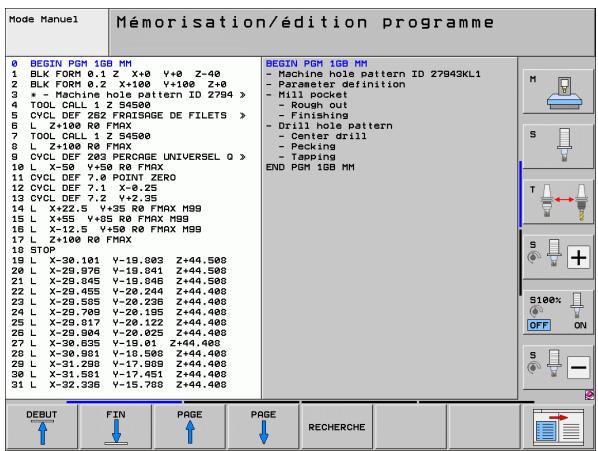Select line 18 STOP
The width and height of the screenshot is (598, 451).
click(x=33, y=250)
